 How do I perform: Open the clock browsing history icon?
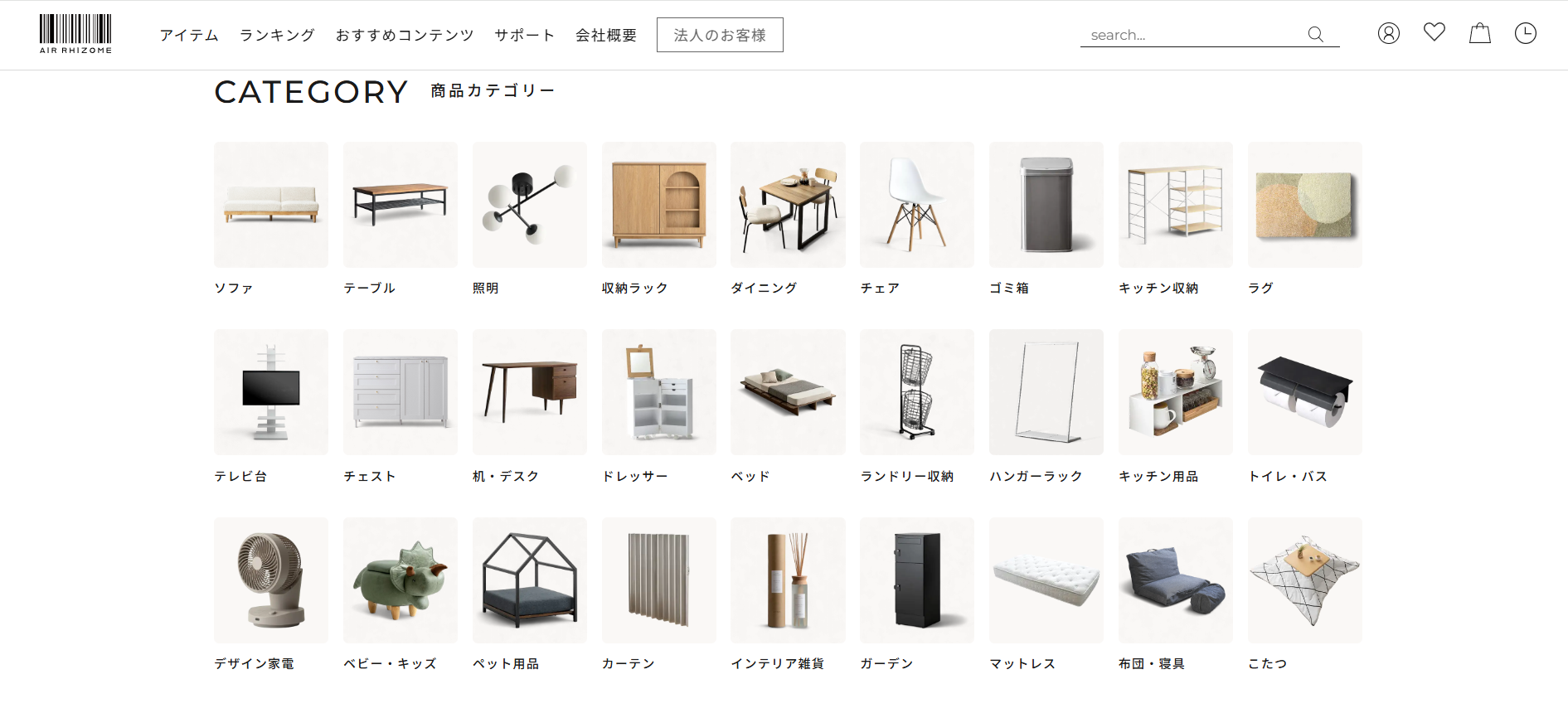click(x=1526, y=33)
